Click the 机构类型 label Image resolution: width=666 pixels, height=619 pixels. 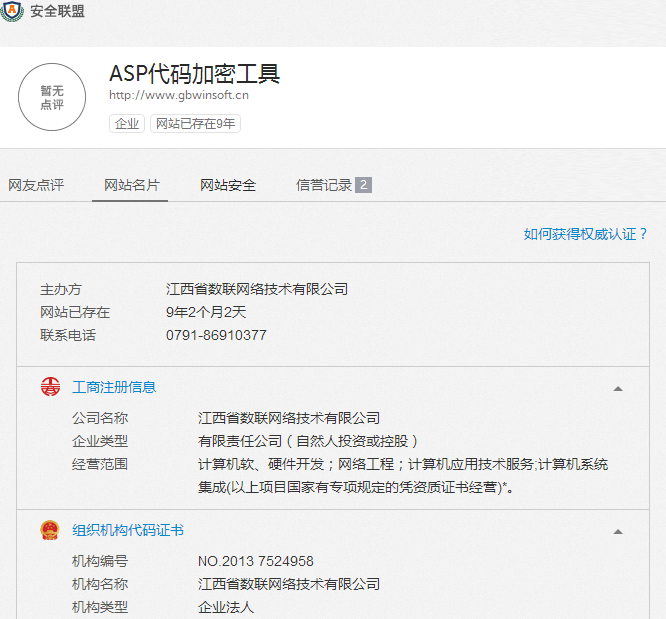coord(100,607)
